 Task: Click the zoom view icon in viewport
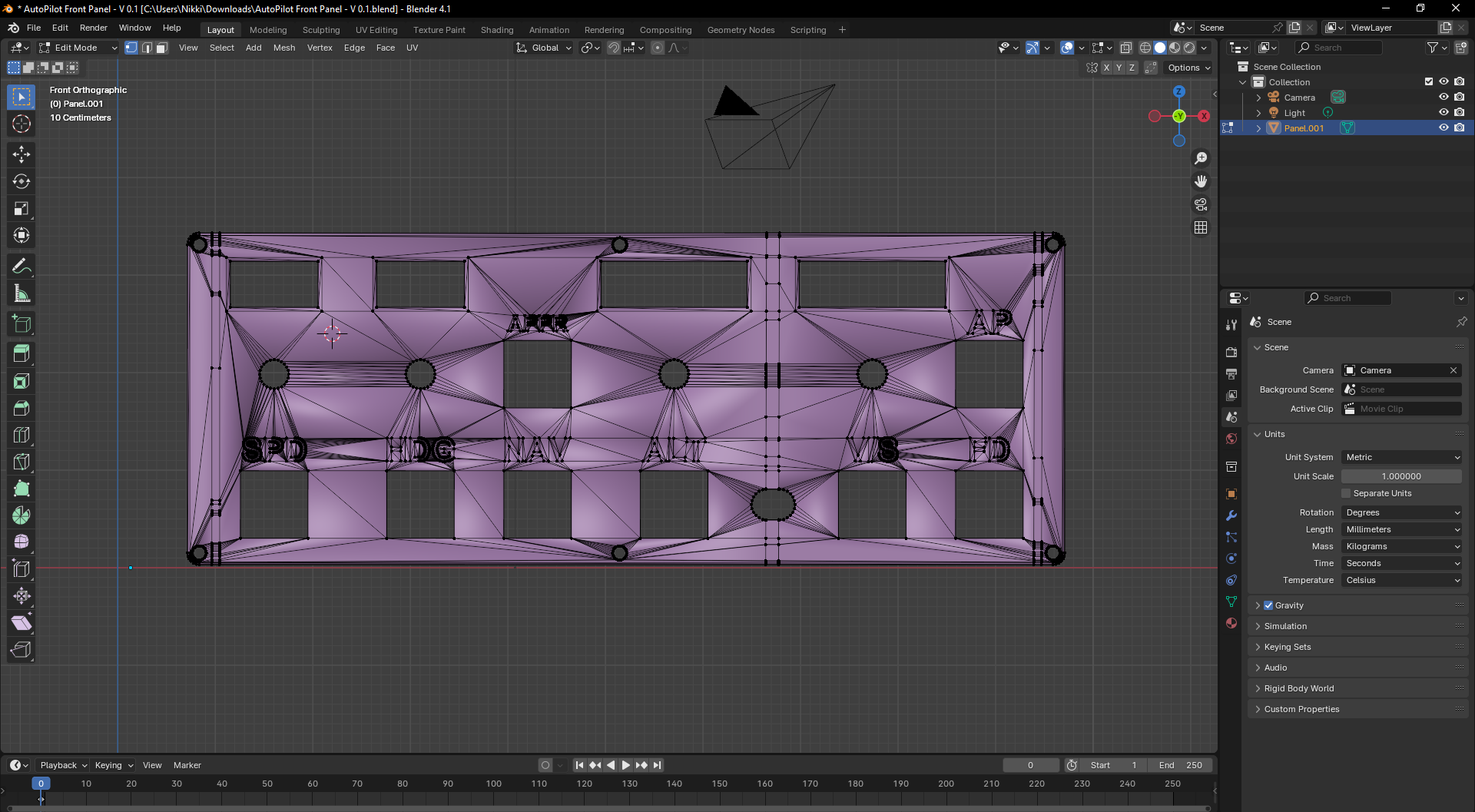[1201, 158]
